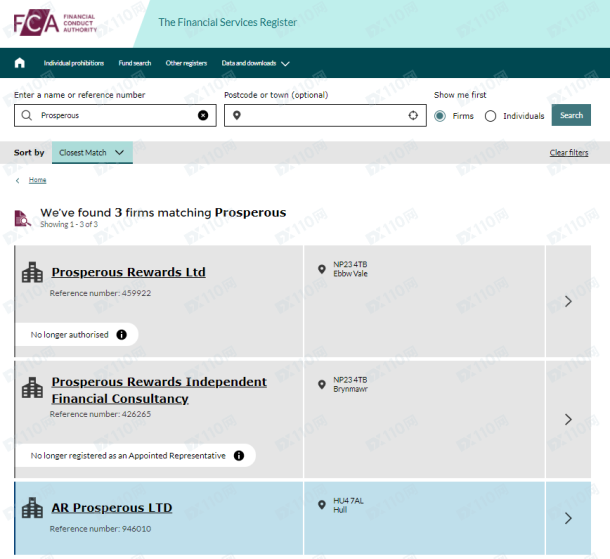Click the Home breadcrumb link
Image resolution: width=610 pixels, height=559 pixels.
(37, 180)
